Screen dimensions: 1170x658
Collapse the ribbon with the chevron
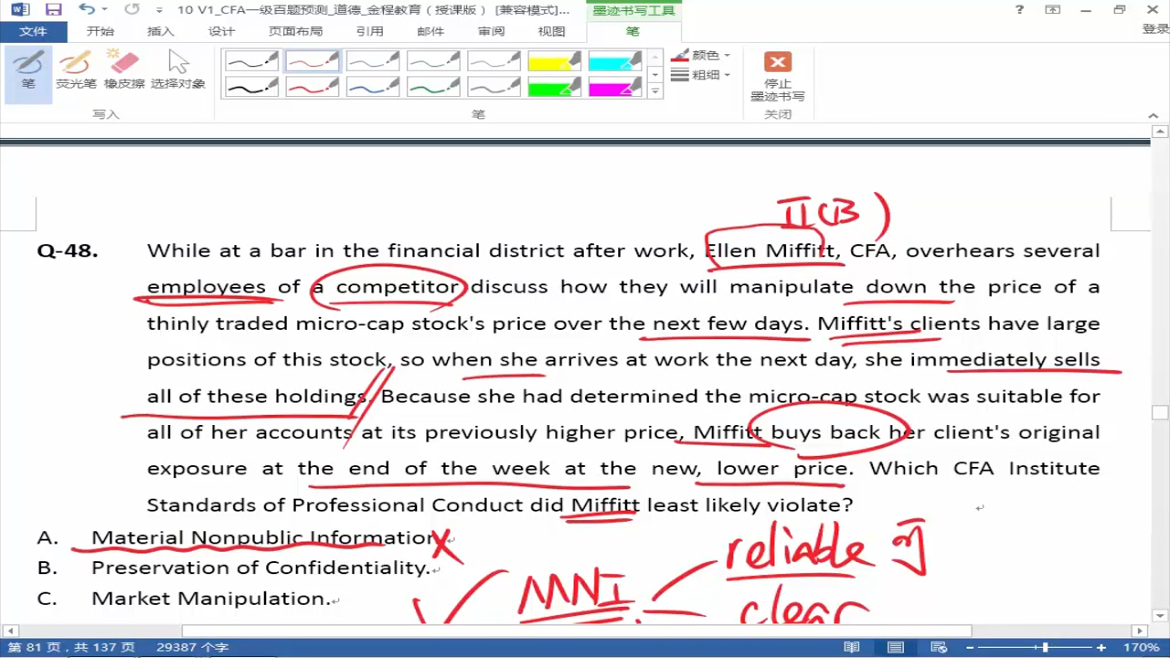[1153, 116]
